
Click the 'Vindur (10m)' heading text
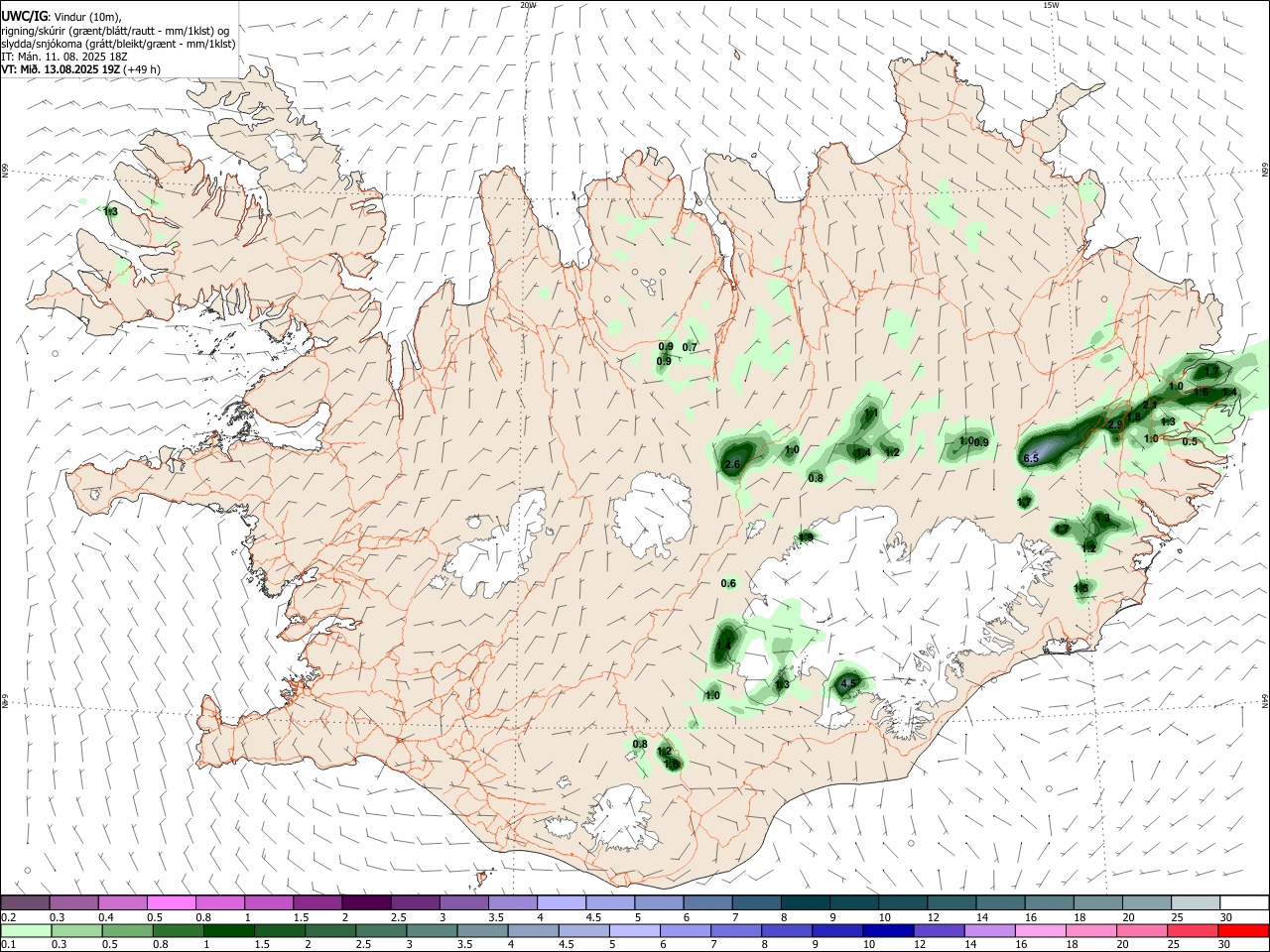tap(86, 17)
